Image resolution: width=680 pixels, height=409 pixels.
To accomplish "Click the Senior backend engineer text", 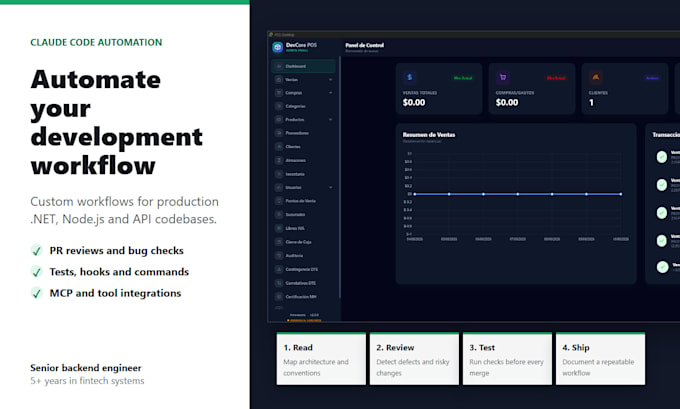I will coord(86,368).
